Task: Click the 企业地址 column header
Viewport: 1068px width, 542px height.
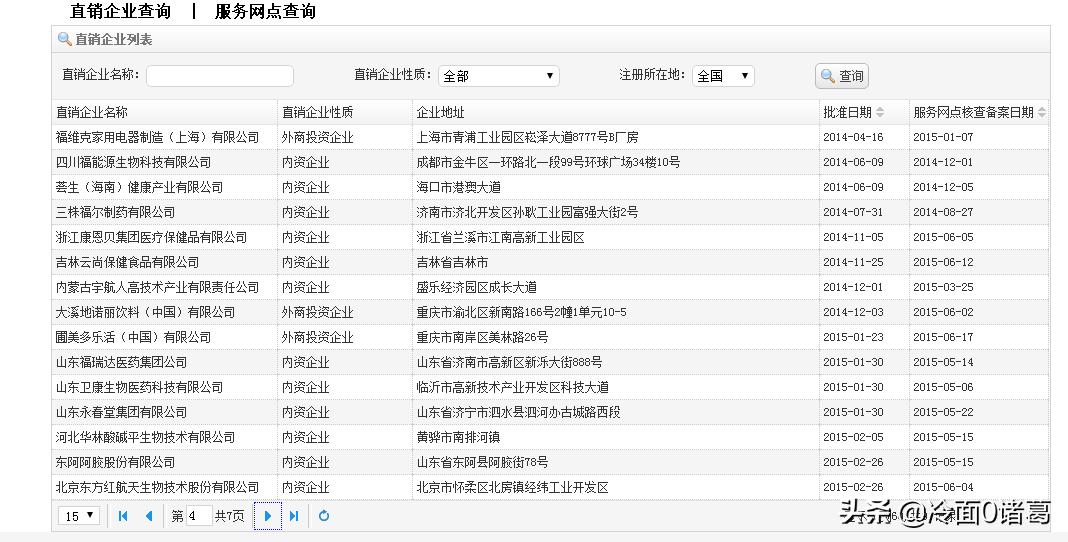Action: point(616,112)
